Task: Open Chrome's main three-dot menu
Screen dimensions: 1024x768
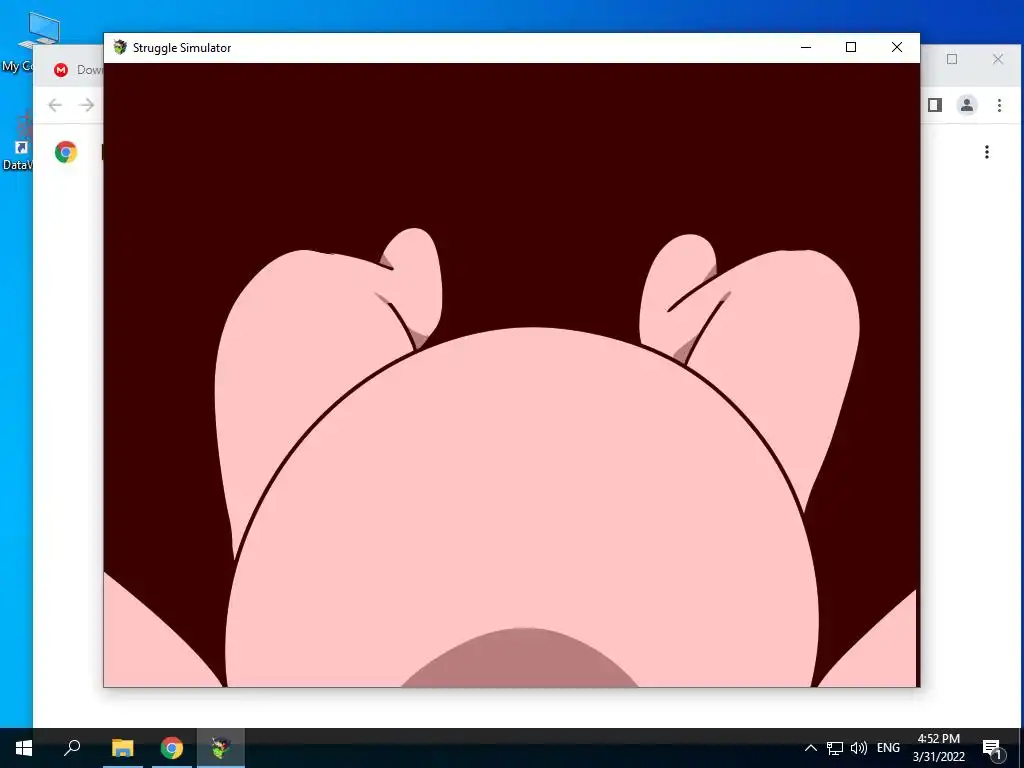Action: coord(999,105)
